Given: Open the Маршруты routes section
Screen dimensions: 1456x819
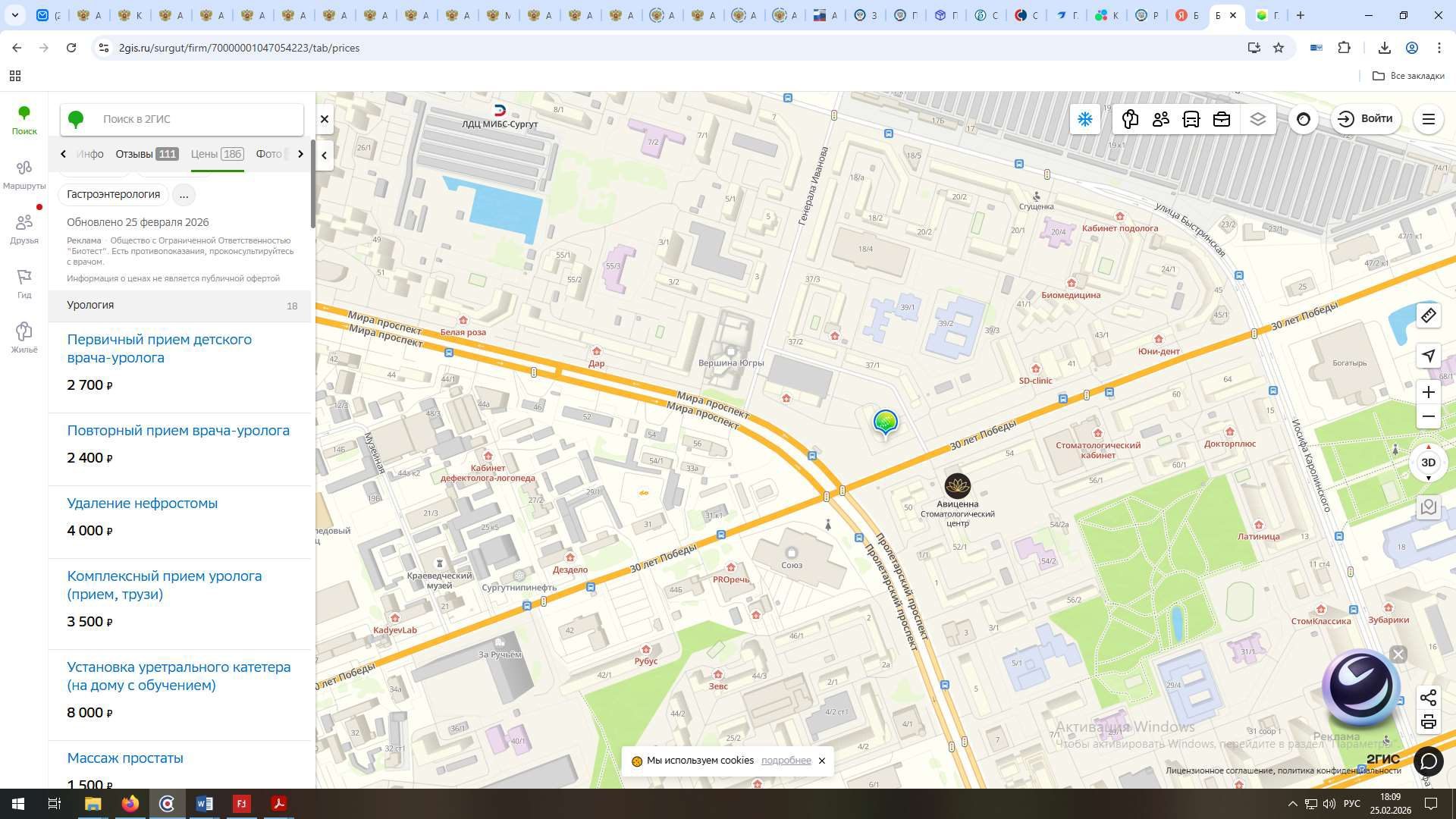Looking at the screenshot, I should [x=24, y=175].
